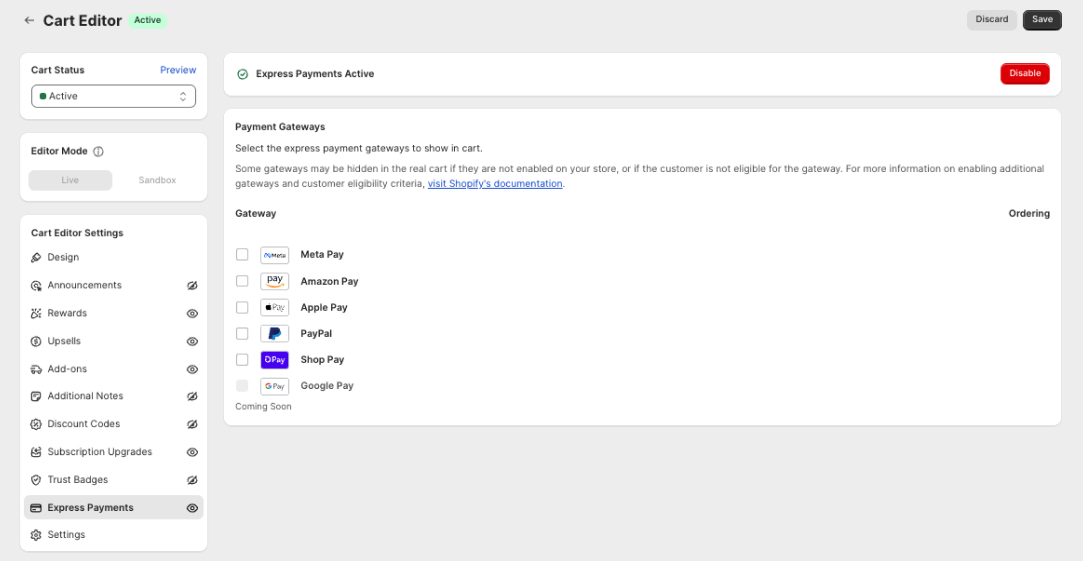Click the disabled Google Pay checkbox
This screenshot has width=1083, height=561.
(x=242, y=386)
